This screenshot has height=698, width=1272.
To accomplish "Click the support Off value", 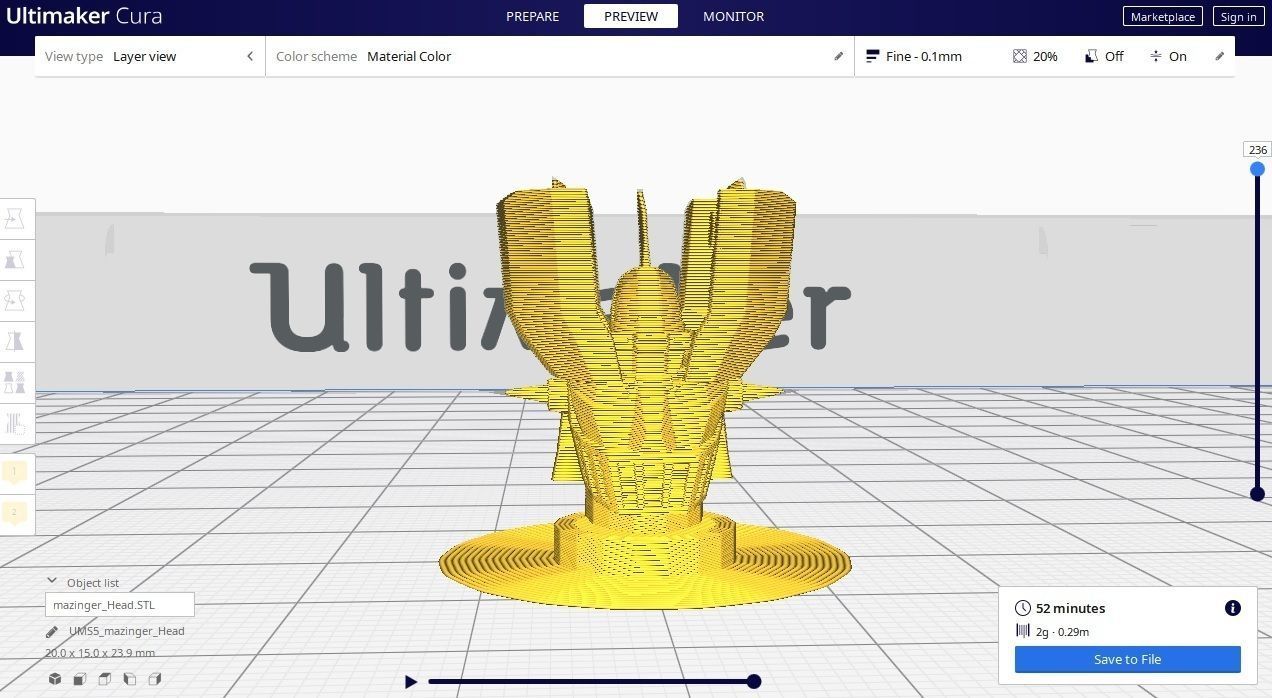I will pos(1114,56).
